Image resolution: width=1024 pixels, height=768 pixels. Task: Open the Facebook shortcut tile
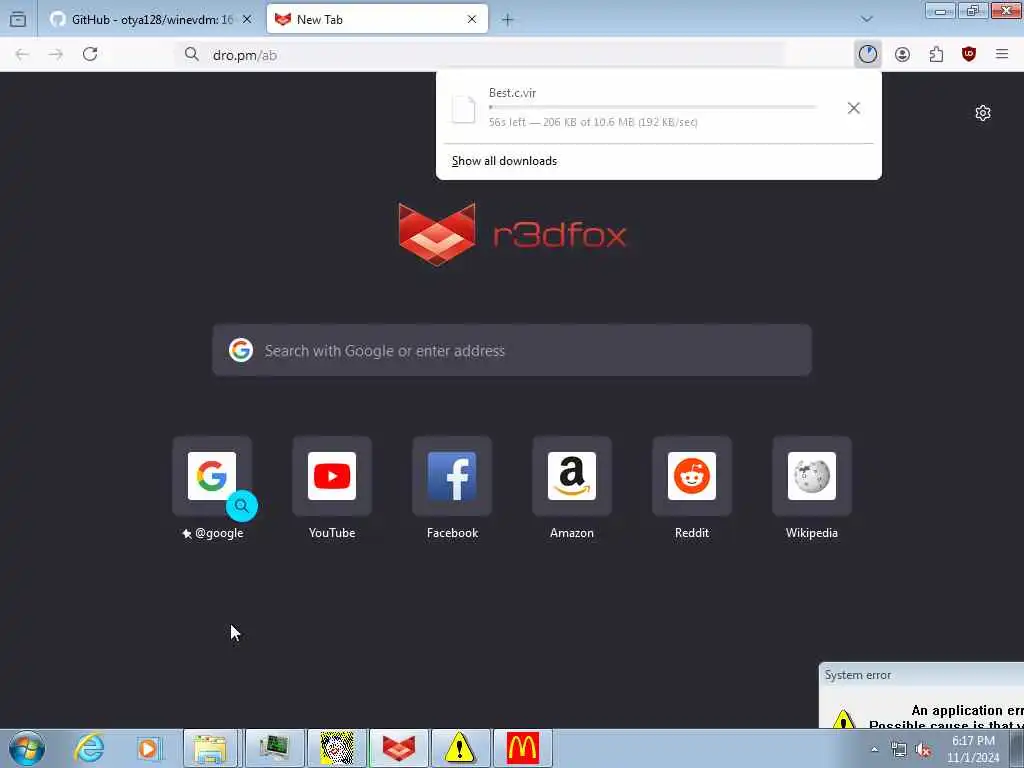coord(452,476)
